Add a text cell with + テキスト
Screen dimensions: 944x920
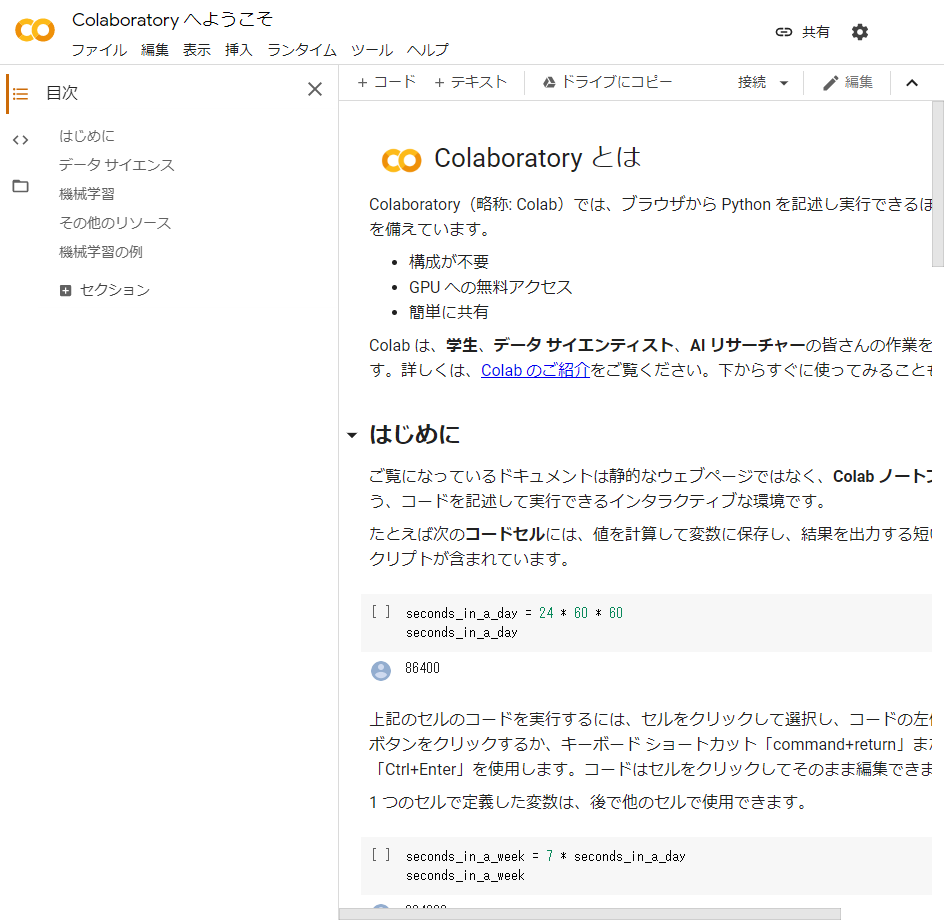[x=471, y=82]
